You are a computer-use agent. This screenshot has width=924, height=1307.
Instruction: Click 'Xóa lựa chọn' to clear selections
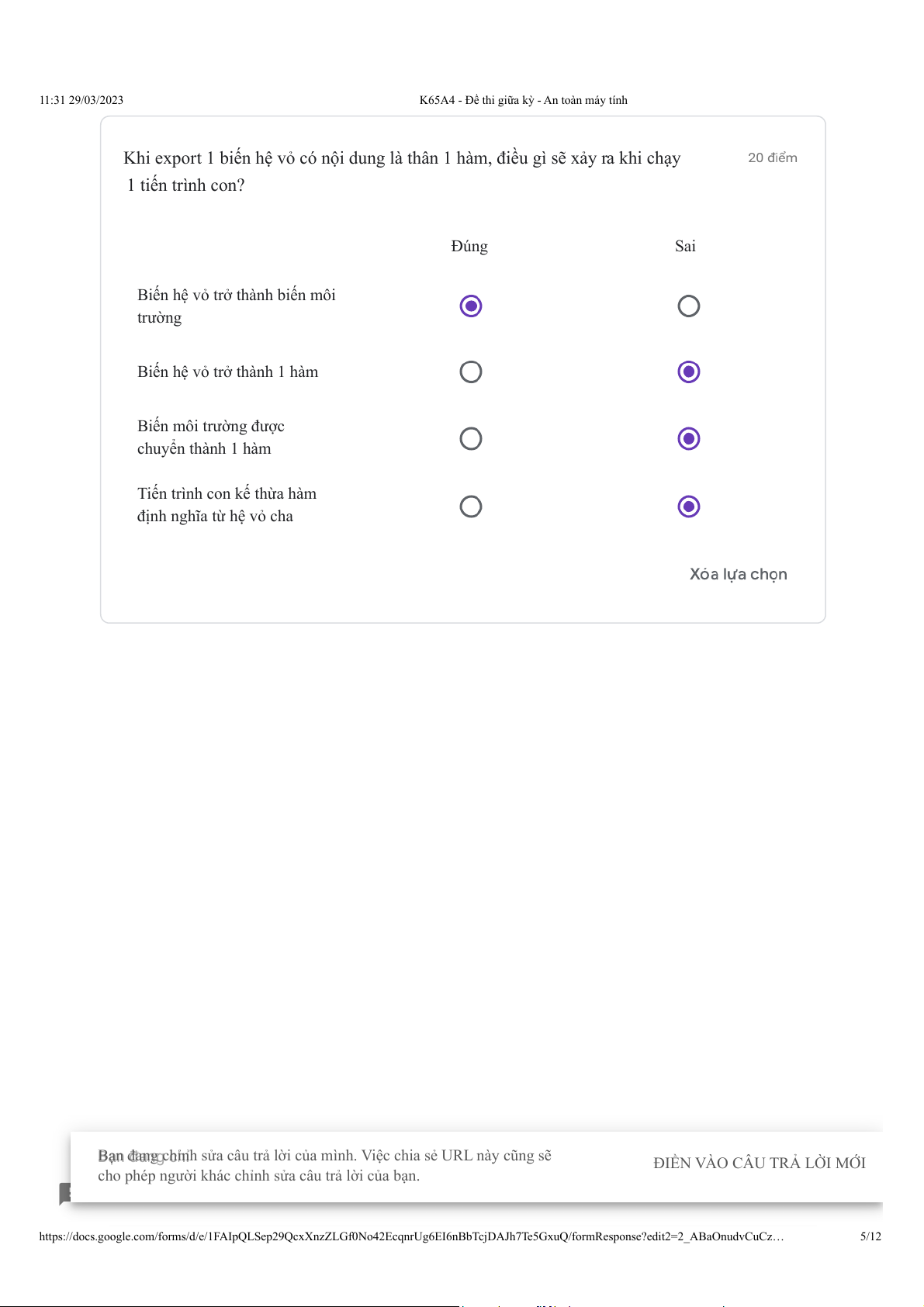coord(738,574)
